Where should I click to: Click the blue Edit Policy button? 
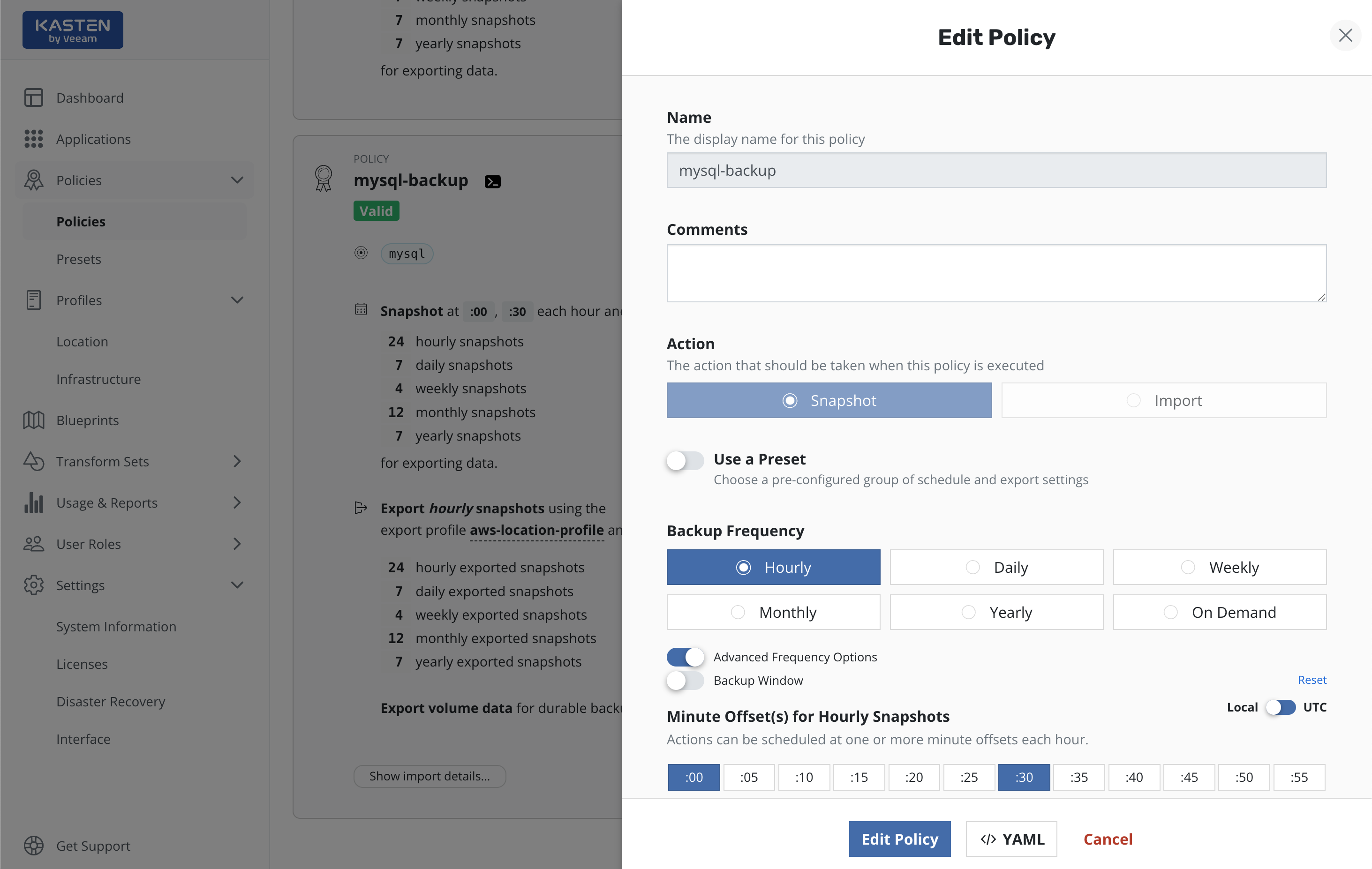pos(899,839)
